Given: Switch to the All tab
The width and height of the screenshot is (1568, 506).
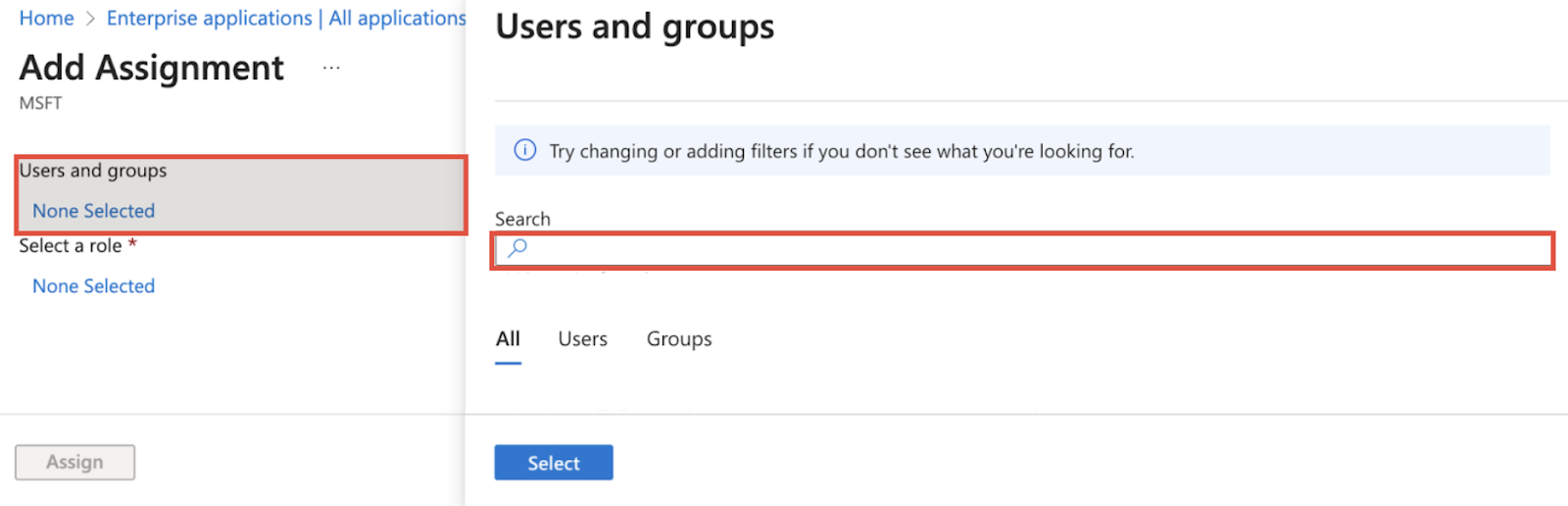Looking at the screenshot, I should coord(508,339).
